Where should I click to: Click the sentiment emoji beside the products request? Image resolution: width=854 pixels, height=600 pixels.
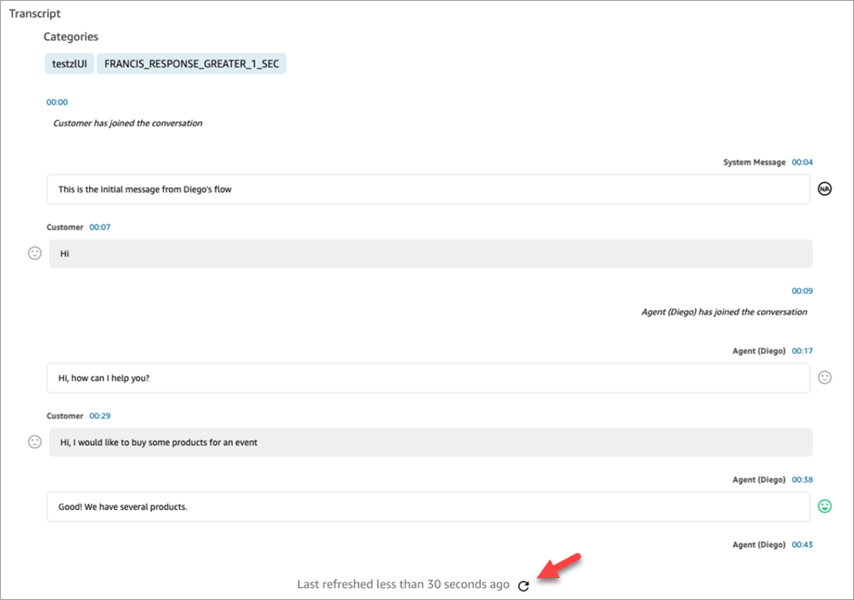click(x=34, y=441)
